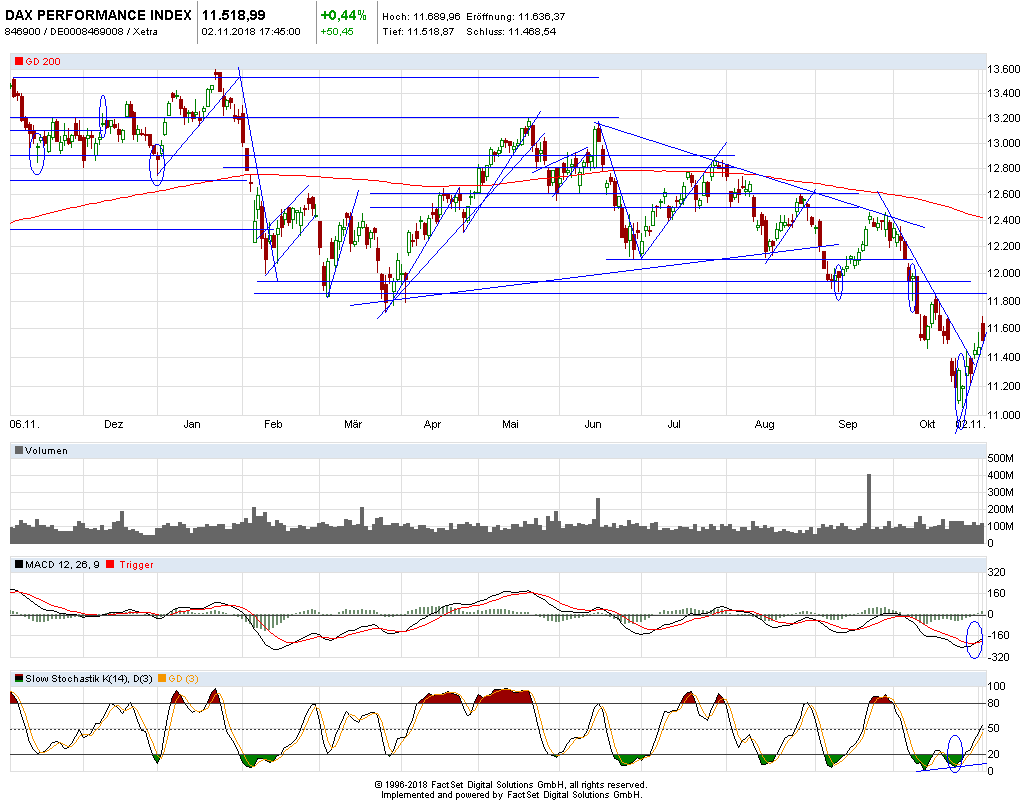The image size is (1024, 800).
Task: Click the 13.600 price axis label
Action: (1004, 69)
